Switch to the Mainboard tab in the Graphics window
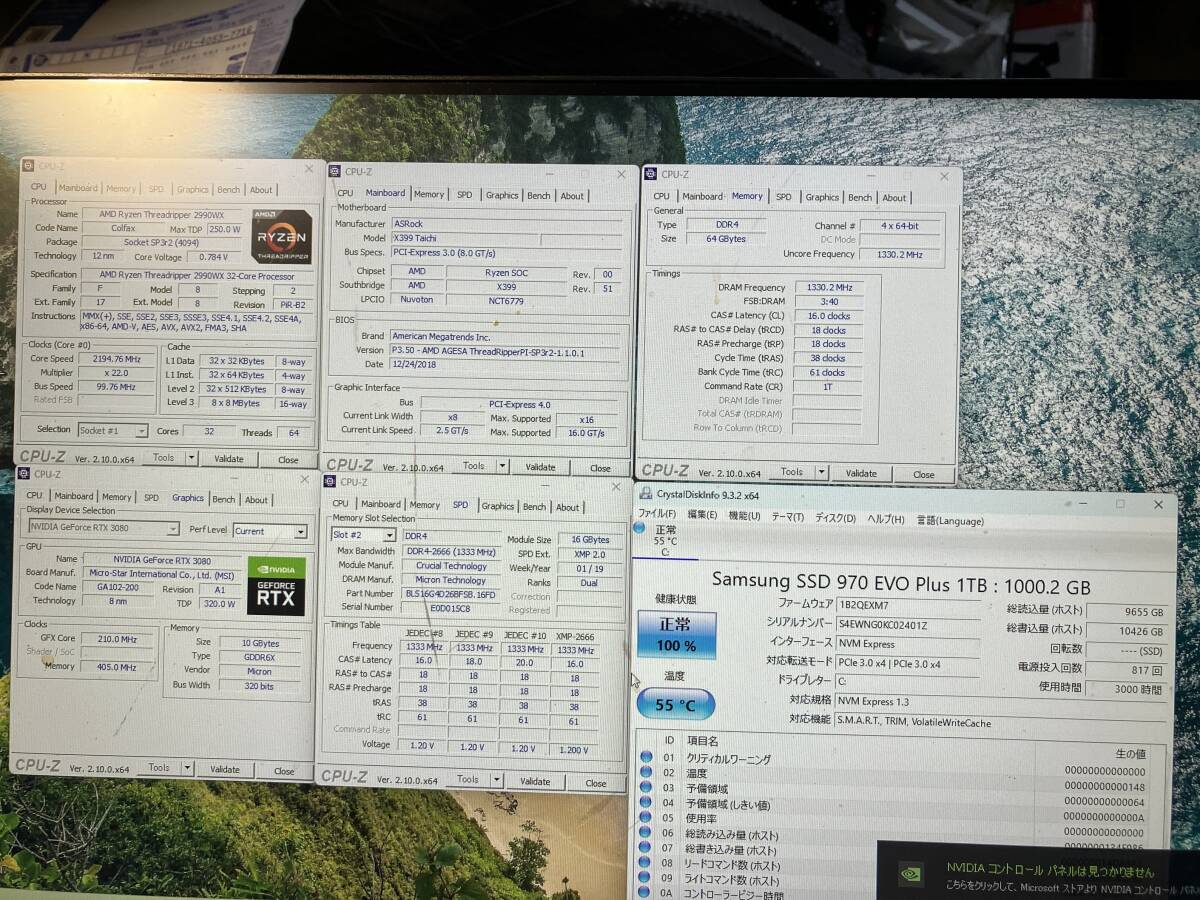The image size is (1200, 900). pyautogui.click(x=74, y=496)
